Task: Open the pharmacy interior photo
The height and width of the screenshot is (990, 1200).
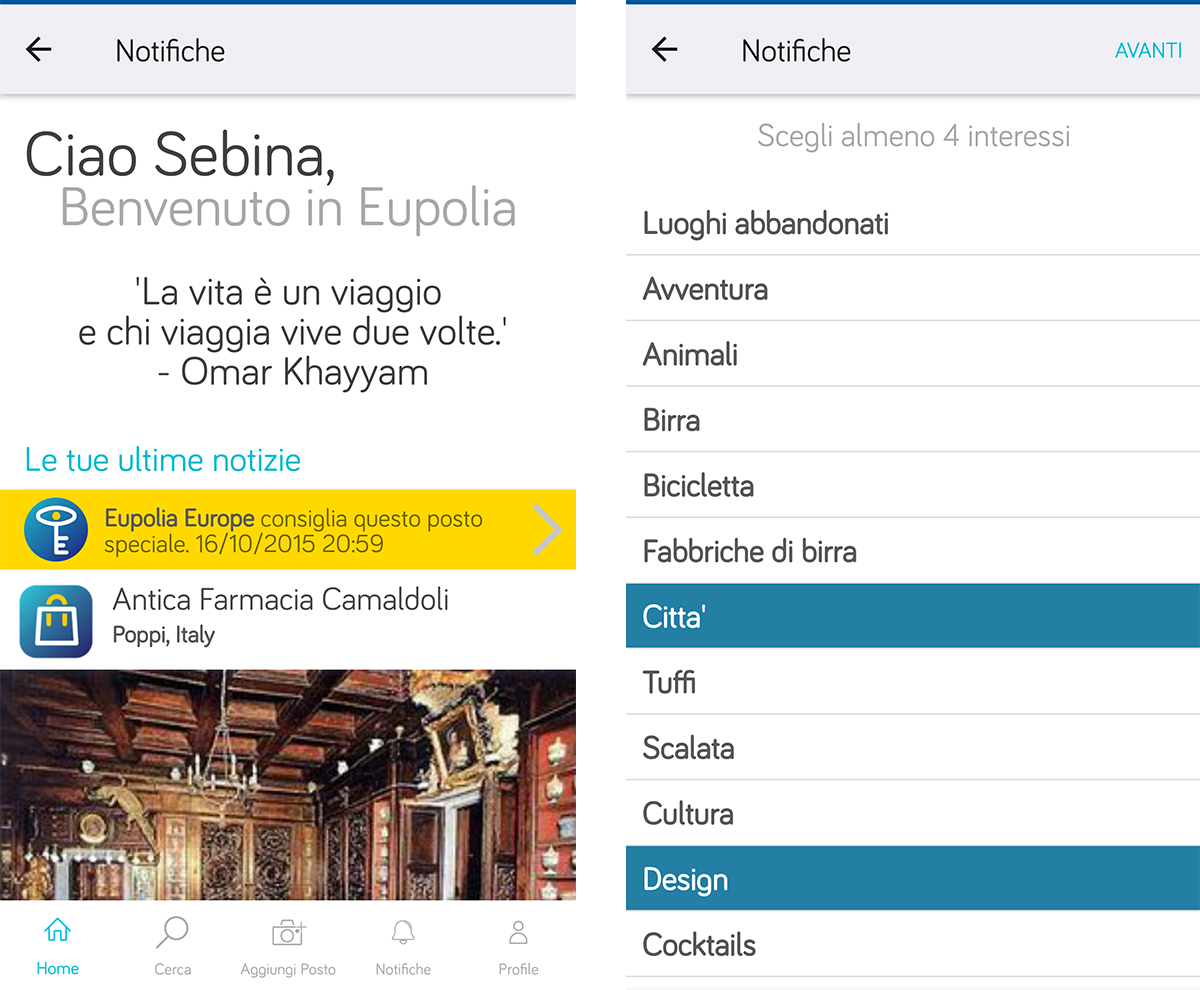Action: (288, 785)
